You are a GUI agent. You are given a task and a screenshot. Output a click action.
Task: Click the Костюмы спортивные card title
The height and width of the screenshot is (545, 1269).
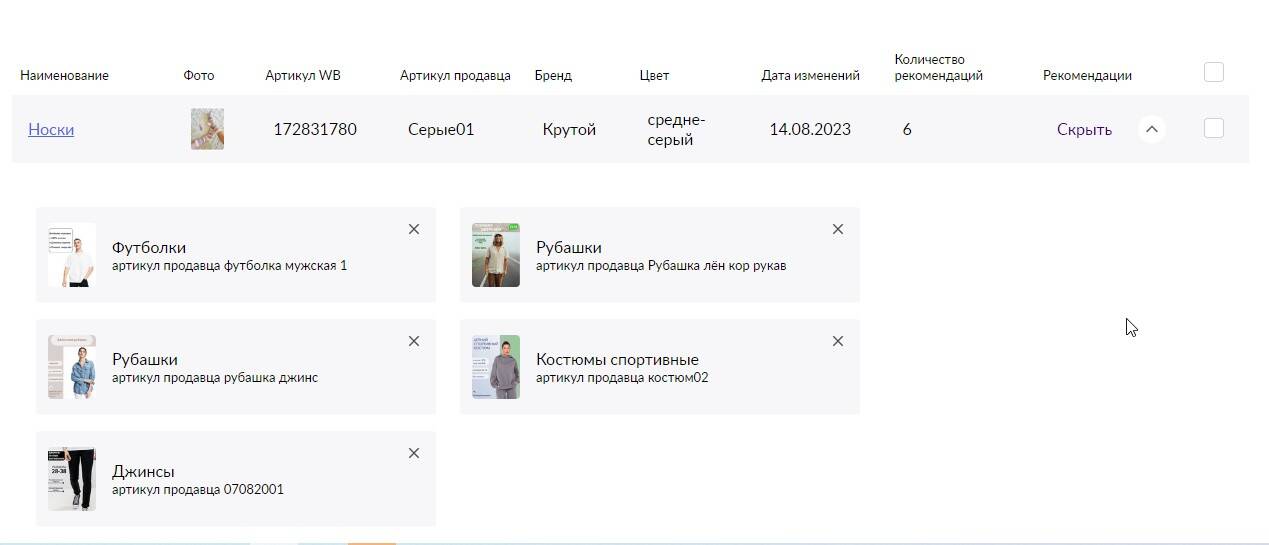(x=617, y=359)
